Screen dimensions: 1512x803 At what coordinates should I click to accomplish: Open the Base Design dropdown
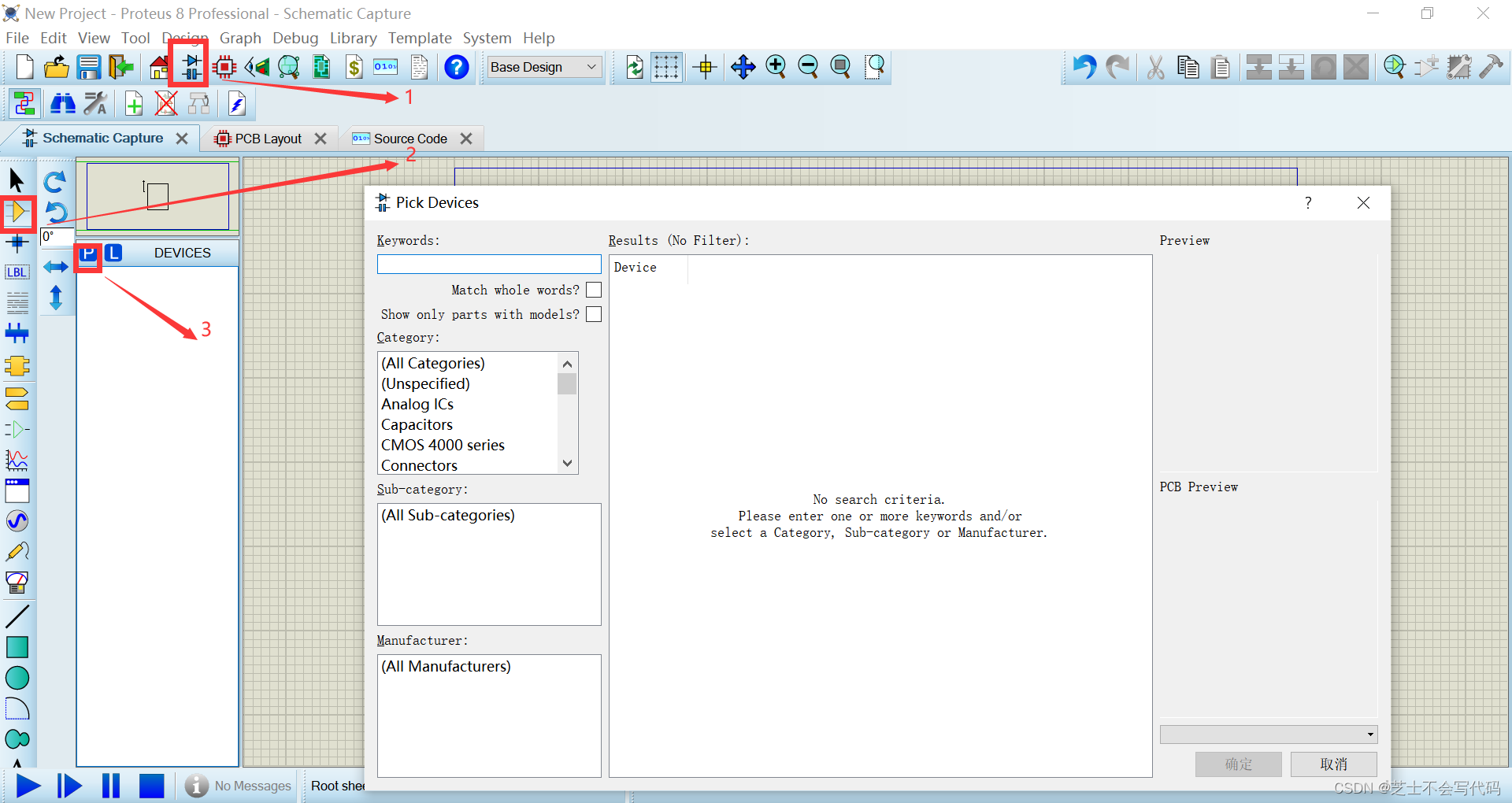[x=544, y=67]
